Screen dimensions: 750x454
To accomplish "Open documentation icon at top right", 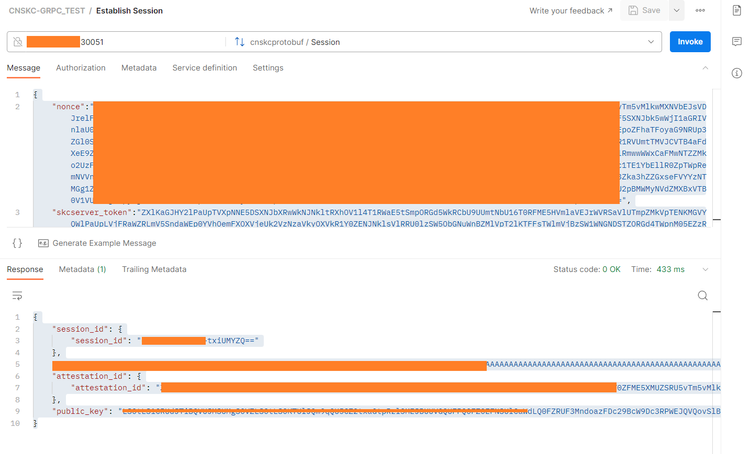I will pos(737,11).
